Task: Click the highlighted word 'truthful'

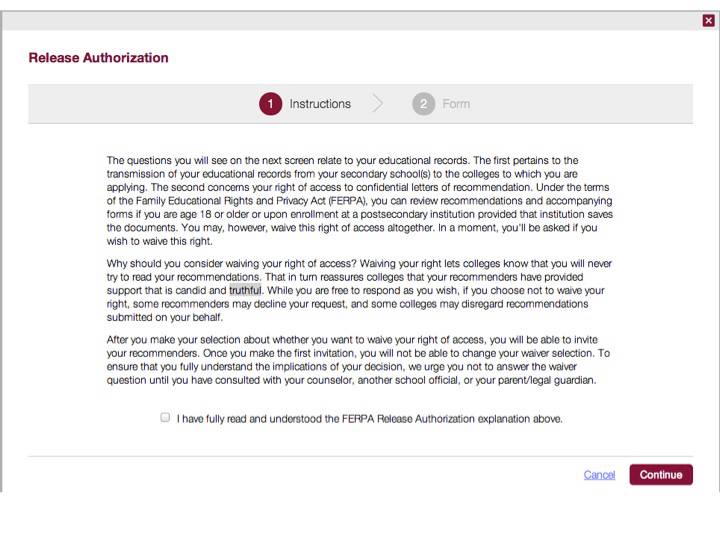Action: (x=245, y=290)
